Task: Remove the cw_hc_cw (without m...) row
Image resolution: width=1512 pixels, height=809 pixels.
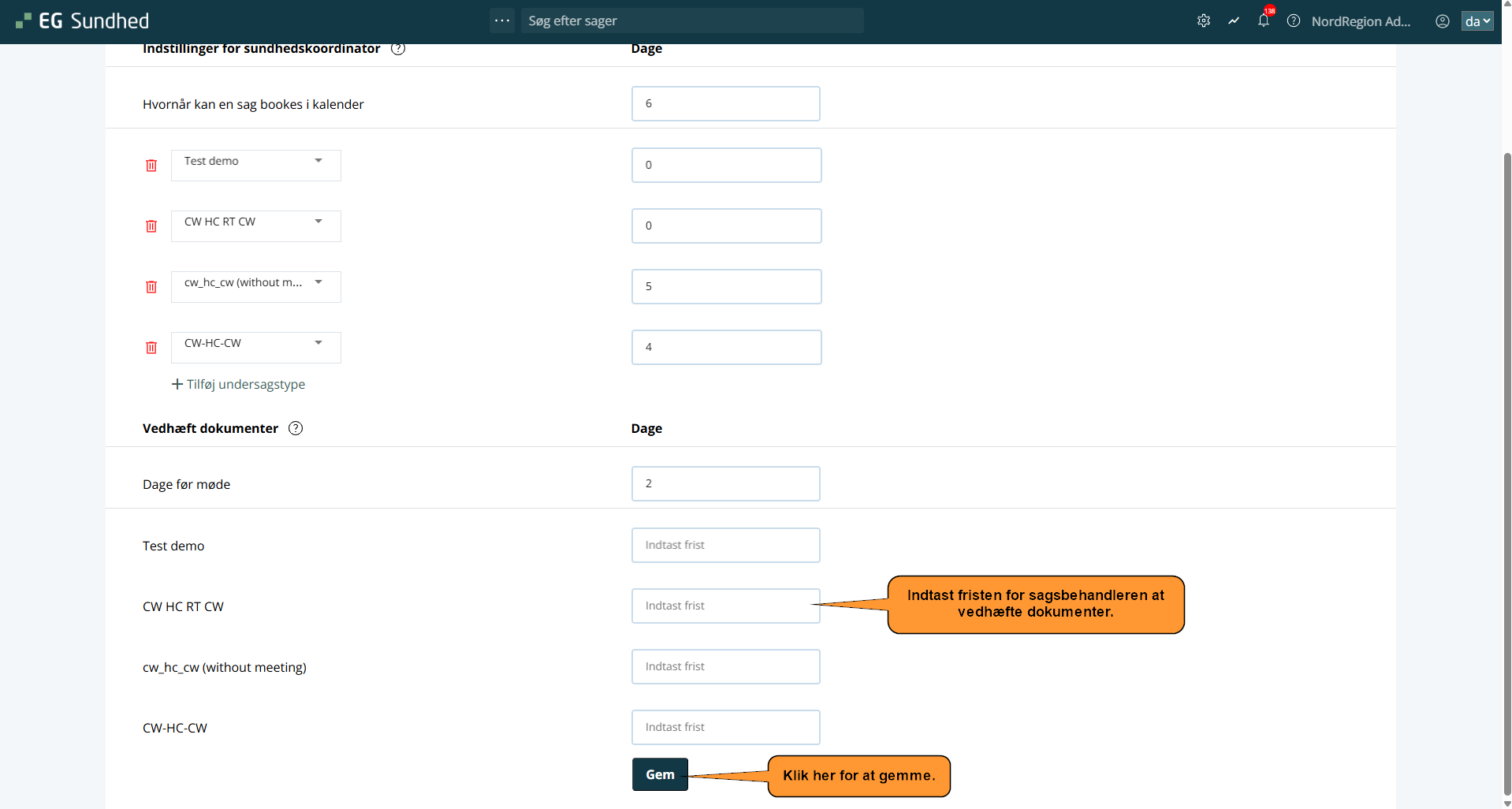Action: [151, 287]
